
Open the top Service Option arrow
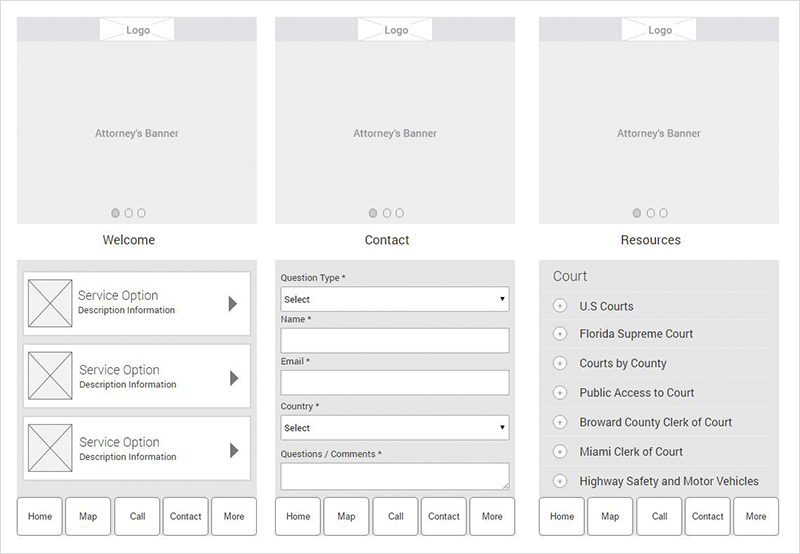tap(233, 304)
